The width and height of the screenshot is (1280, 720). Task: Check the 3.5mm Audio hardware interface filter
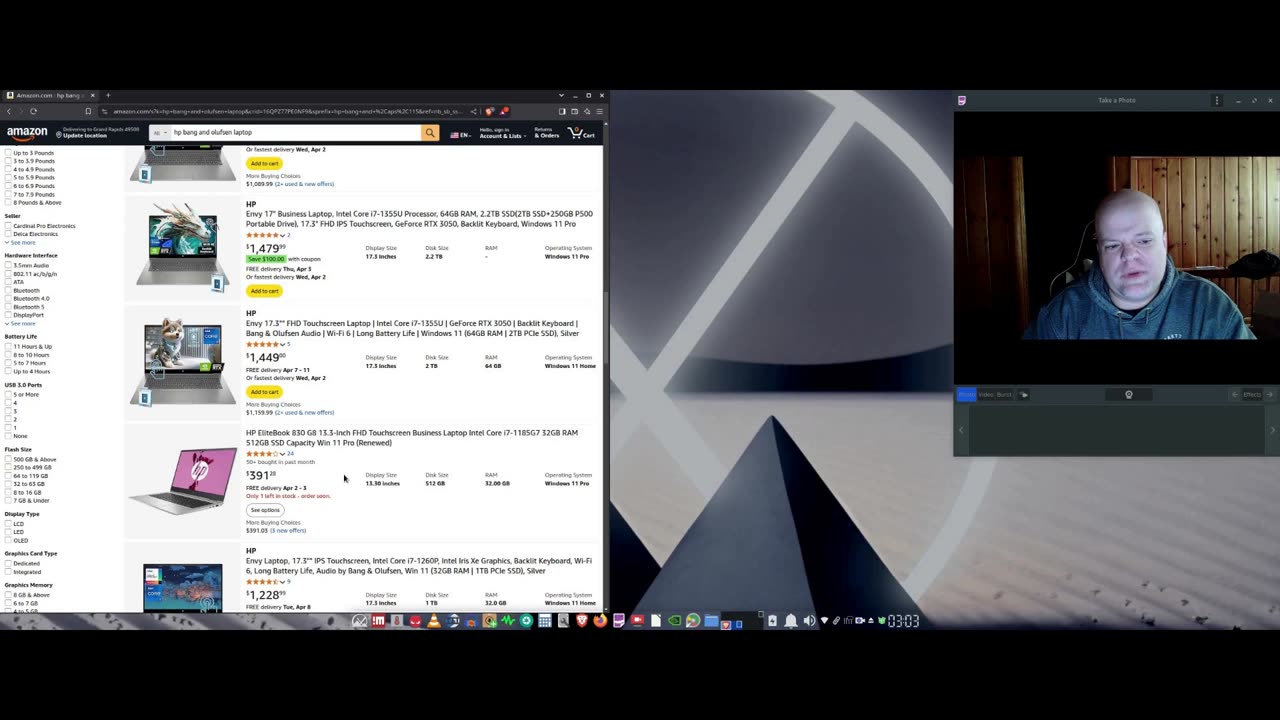[9, 265]
